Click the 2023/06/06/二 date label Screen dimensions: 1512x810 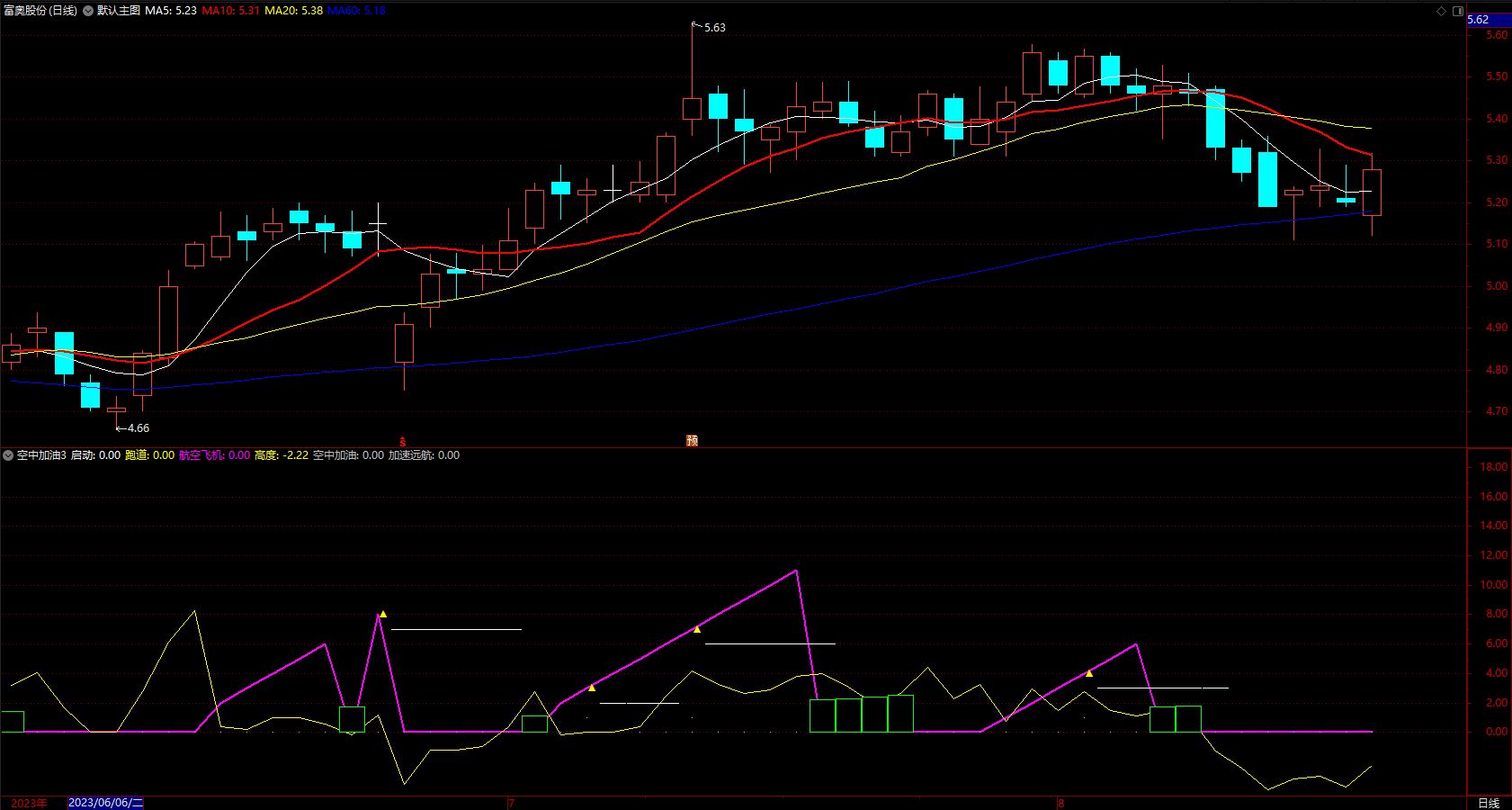point(106,803)
